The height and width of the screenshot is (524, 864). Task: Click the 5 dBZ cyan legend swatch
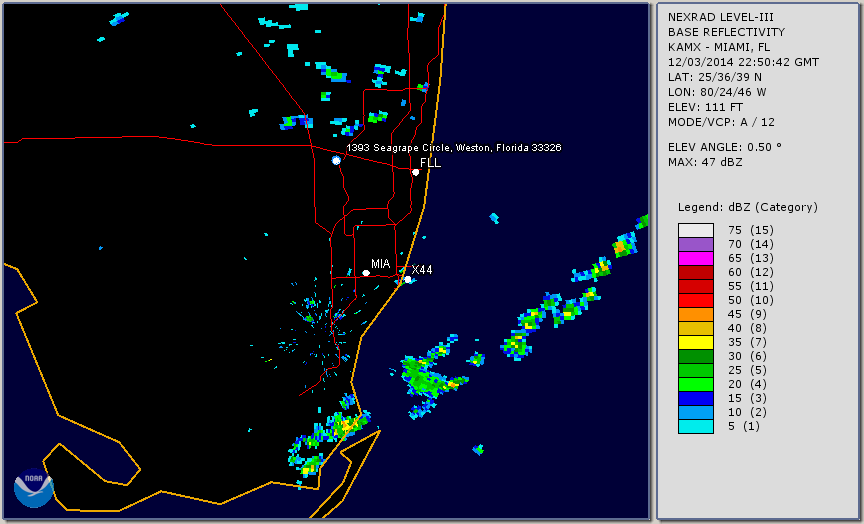tap(695, 426)
